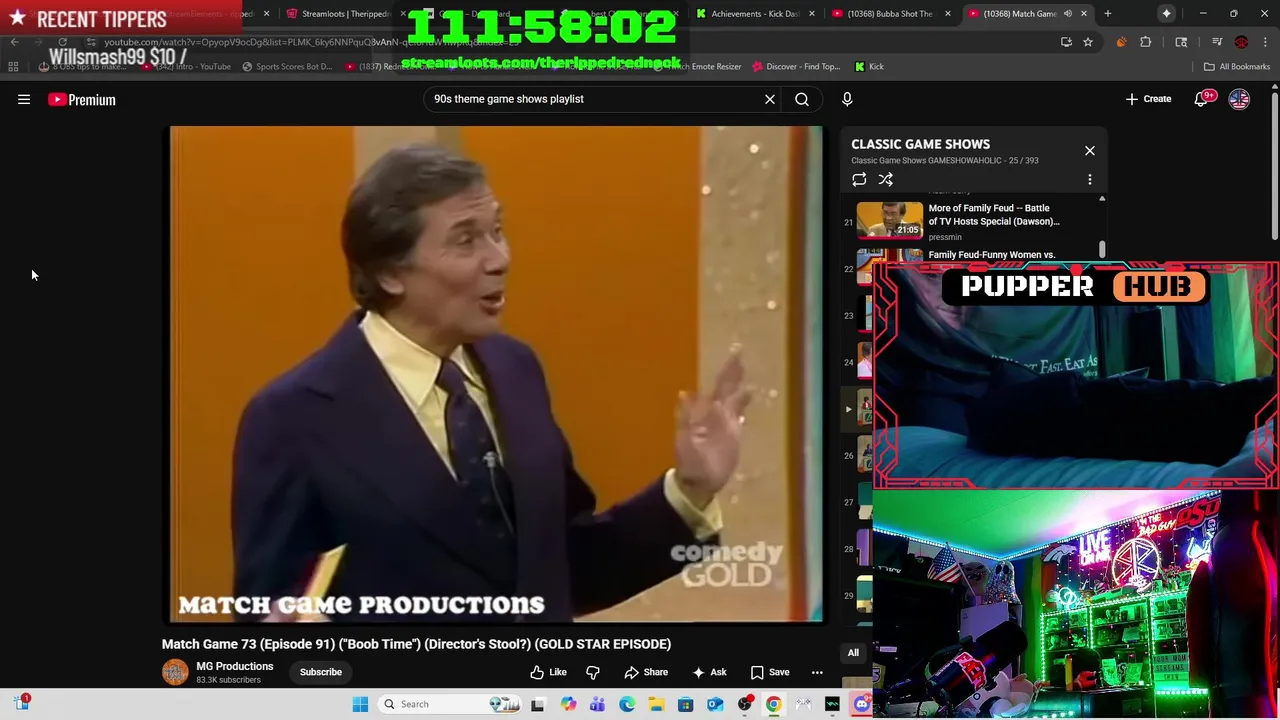Open Ask AI for this video
The image size is (1280, 720).
(709, 672)
